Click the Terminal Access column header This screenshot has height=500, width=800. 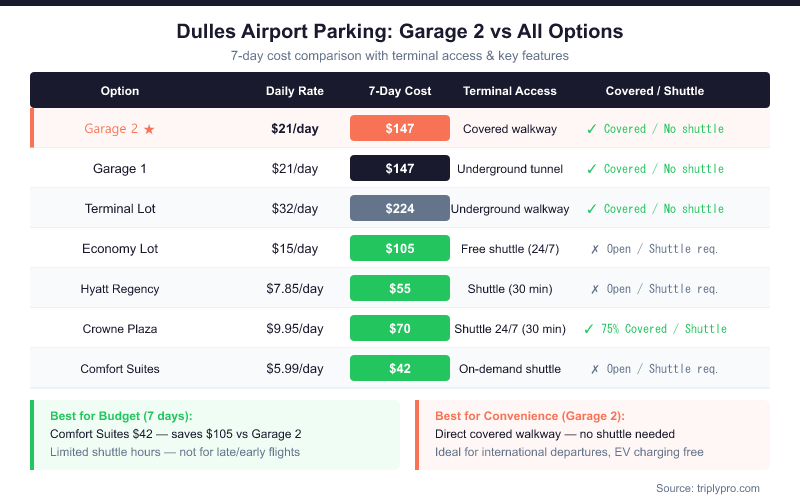tap(510, 91)
